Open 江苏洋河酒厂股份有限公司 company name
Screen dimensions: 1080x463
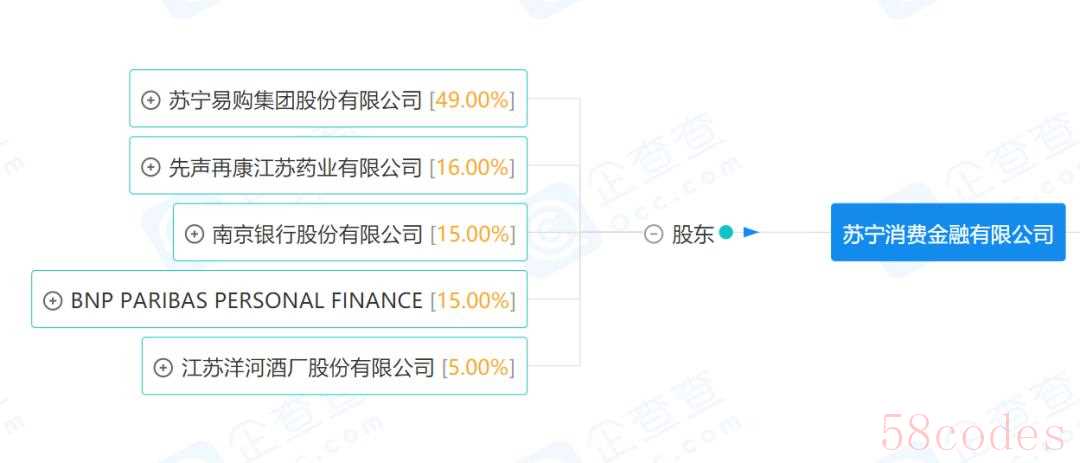pos(308,368)
